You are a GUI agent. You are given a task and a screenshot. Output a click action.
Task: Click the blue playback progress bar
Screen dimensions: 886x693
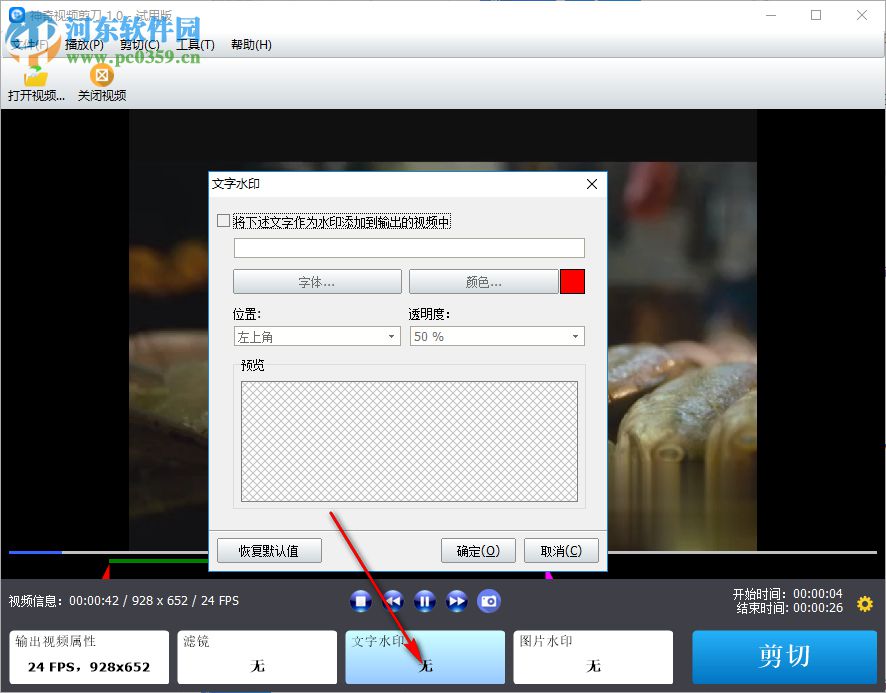coord(35,552)
